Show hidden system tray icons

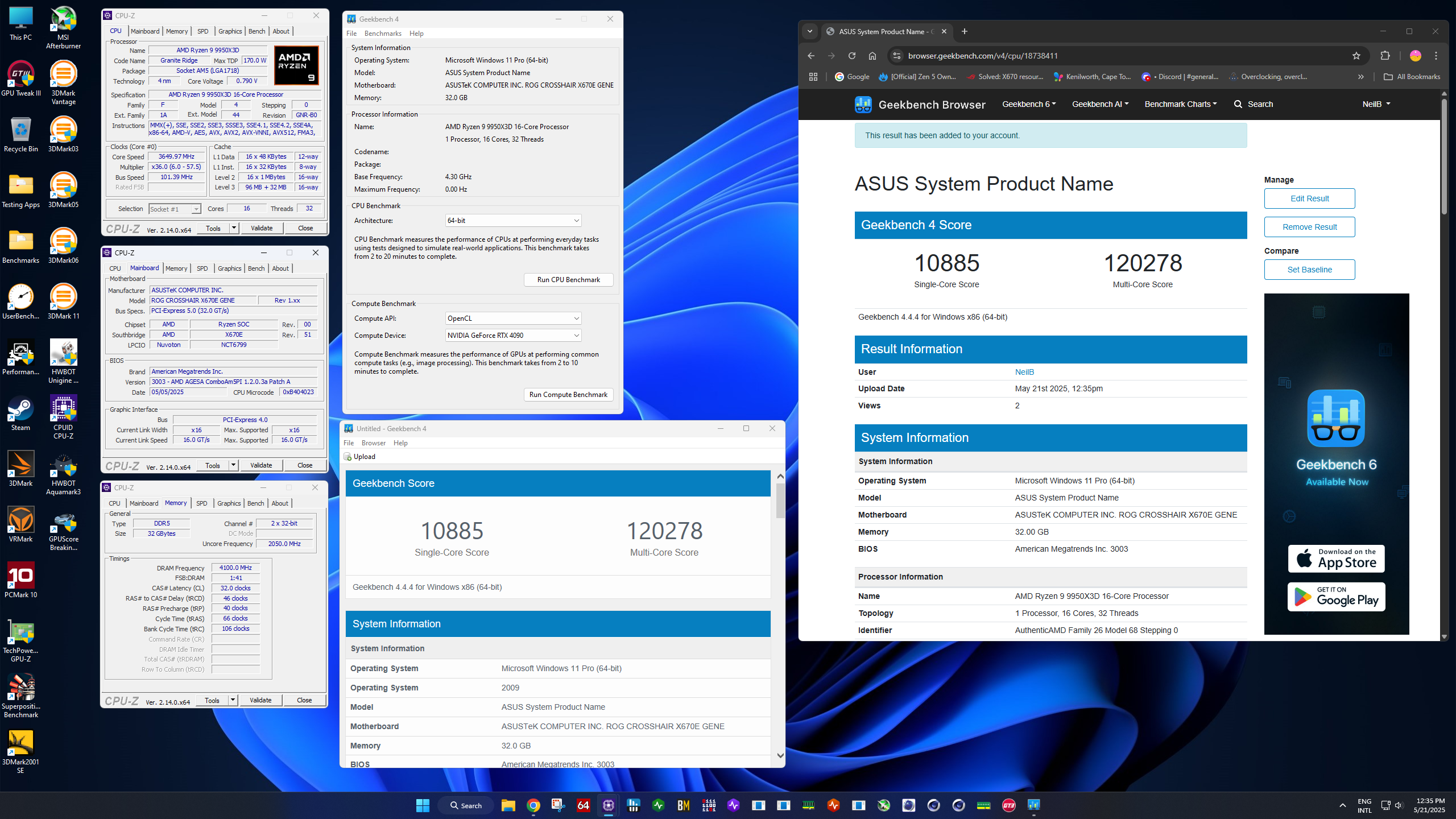point(1342,805)
